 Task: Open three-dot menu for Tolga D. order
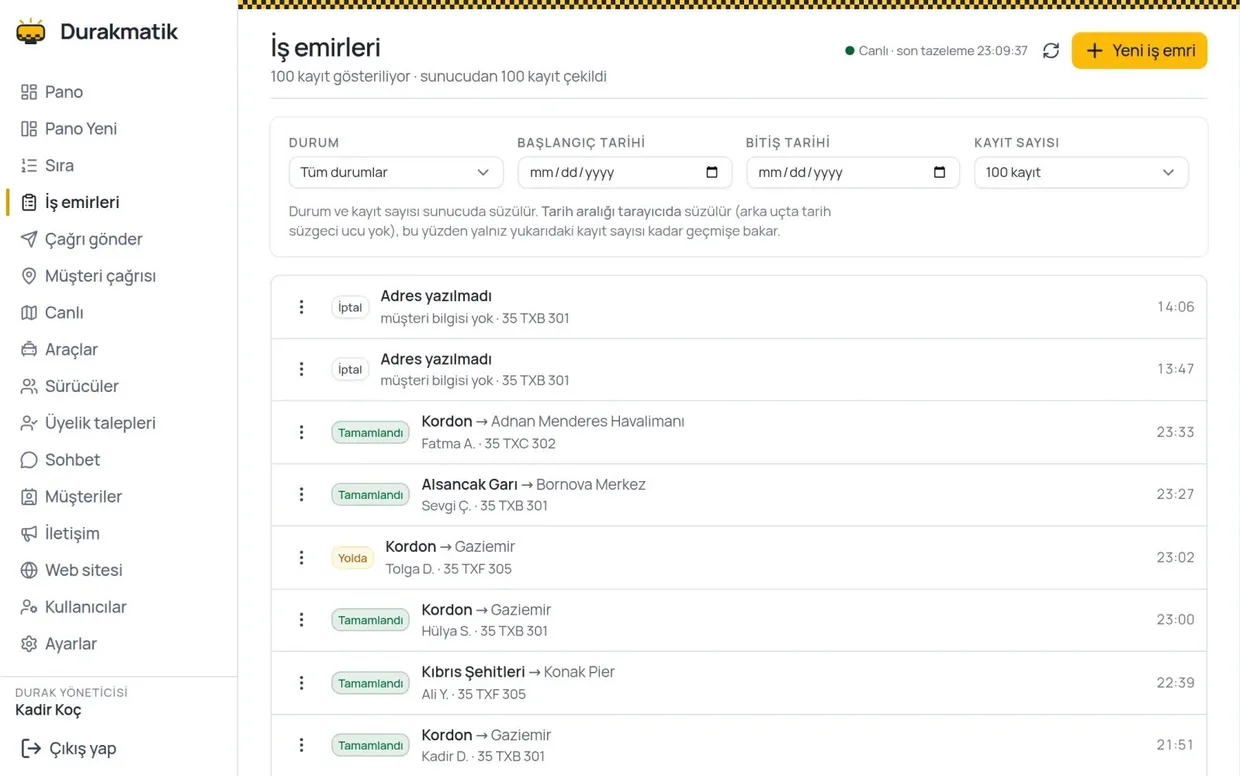pos(301,558)
